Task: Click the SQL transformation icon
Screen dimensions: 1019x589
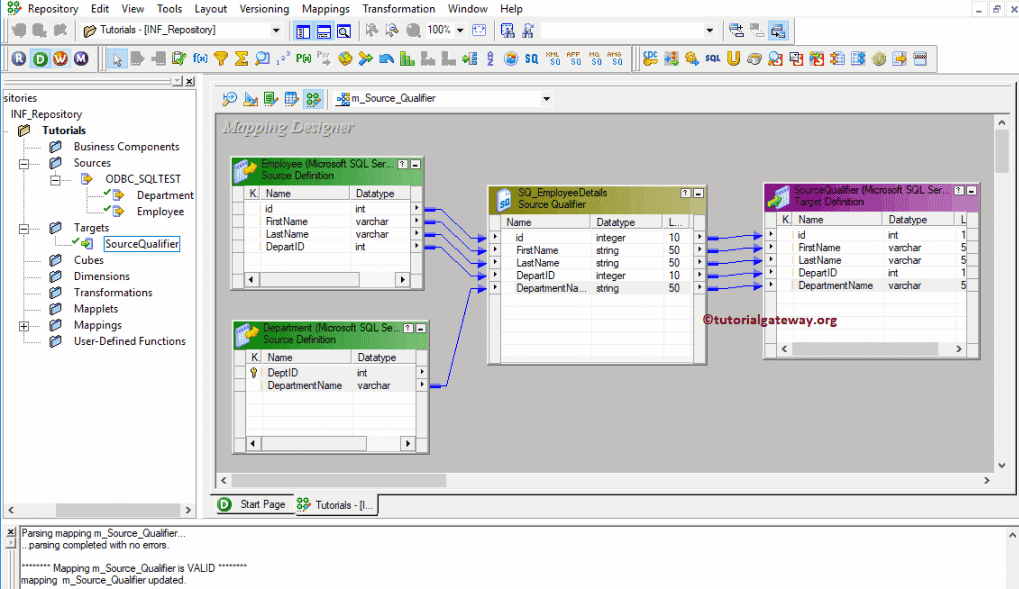Action: [712, 59]
